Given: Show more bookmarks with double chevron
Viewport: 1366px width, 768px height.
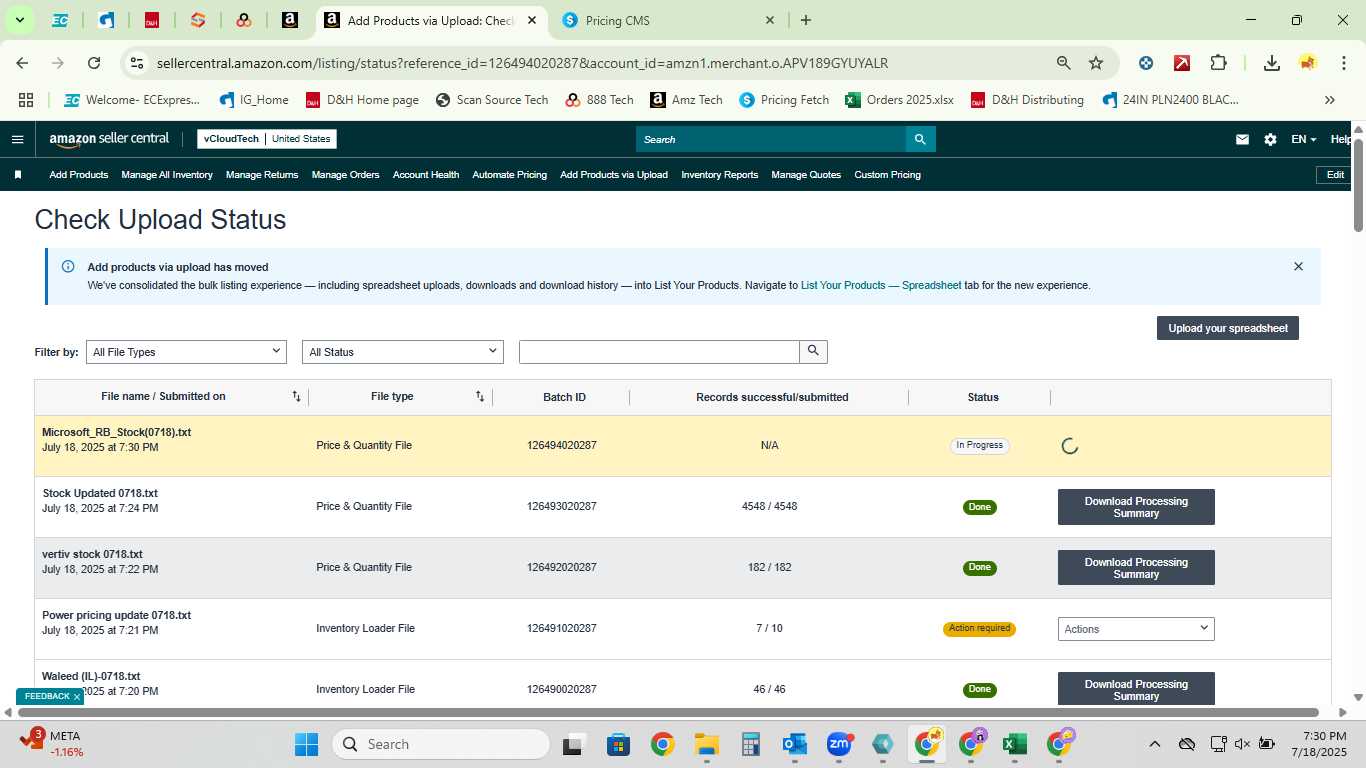Looking at the screenshot, I should [x=1330, y=100].
